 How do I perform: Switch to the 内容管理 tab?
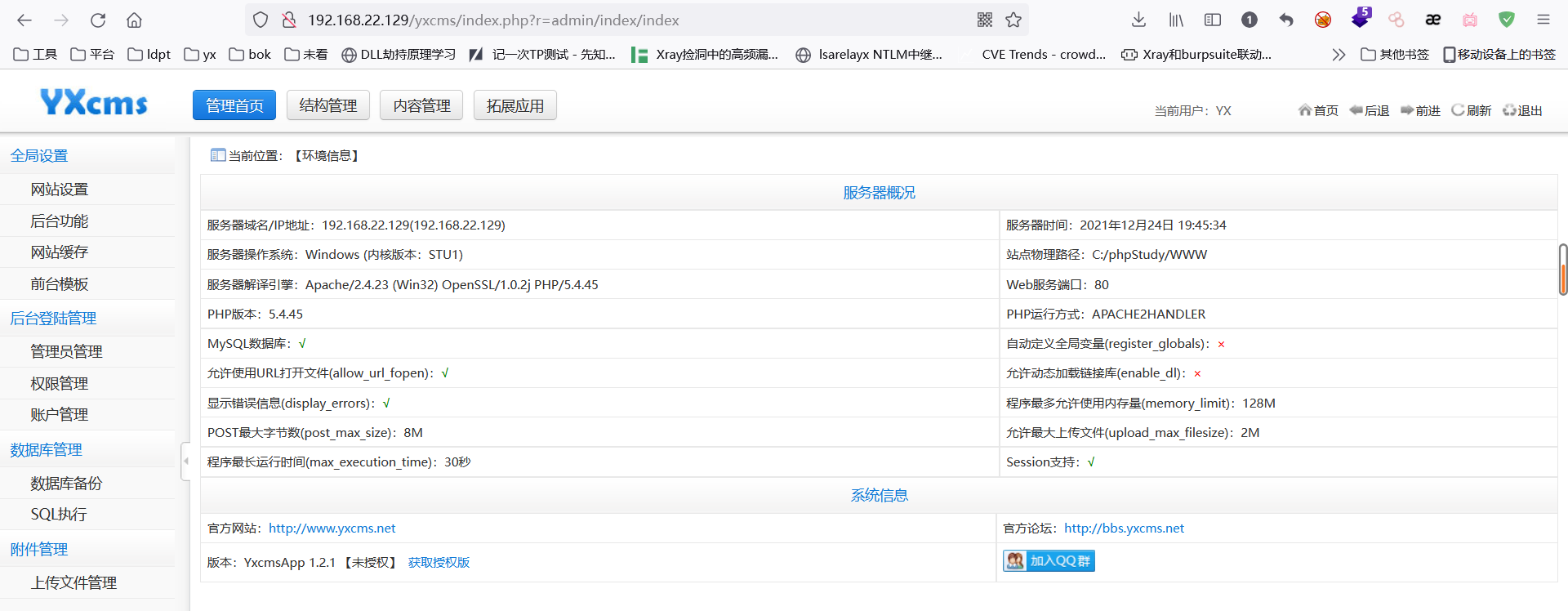point(421,105)
